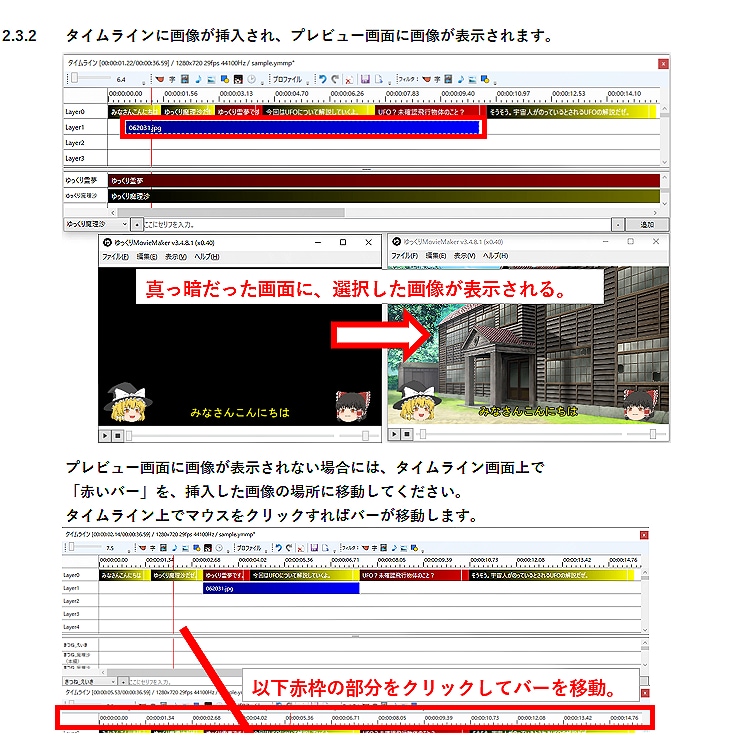Click the red X delete icon in top timeline toolbar
The height and width of the screenshot is (750, 750).
click(349, 79)
